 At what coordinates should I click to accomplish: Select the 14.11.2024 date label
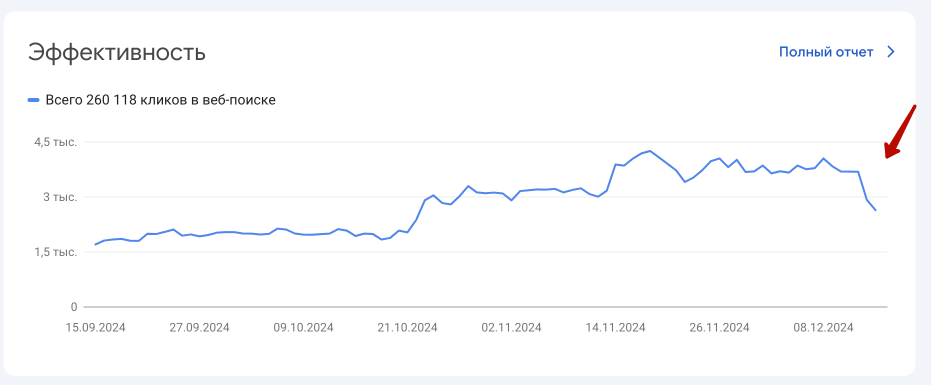(615, 327)
